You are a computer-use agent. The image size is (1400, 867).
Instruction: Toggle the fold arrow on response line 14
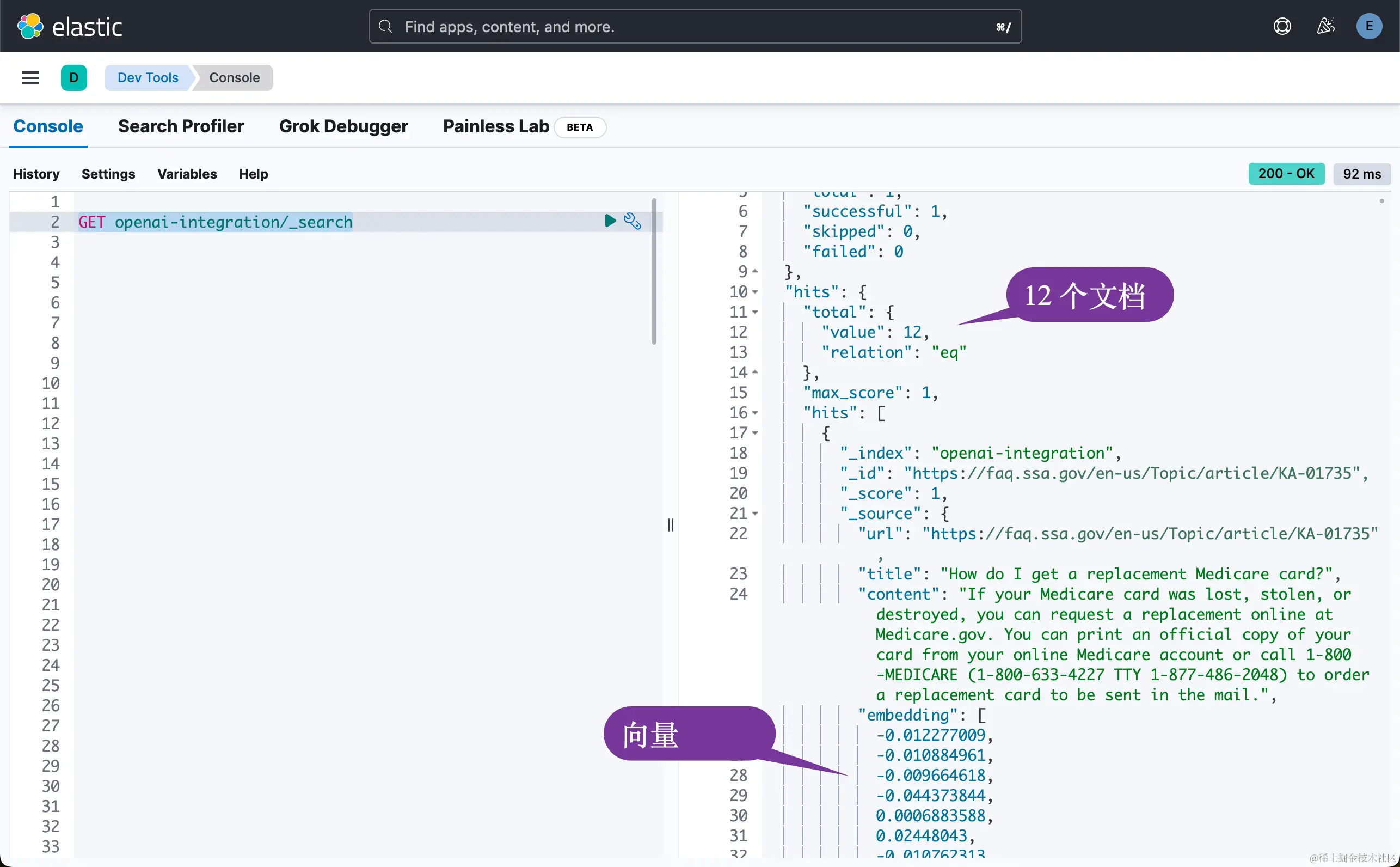(x=755, y=373)
